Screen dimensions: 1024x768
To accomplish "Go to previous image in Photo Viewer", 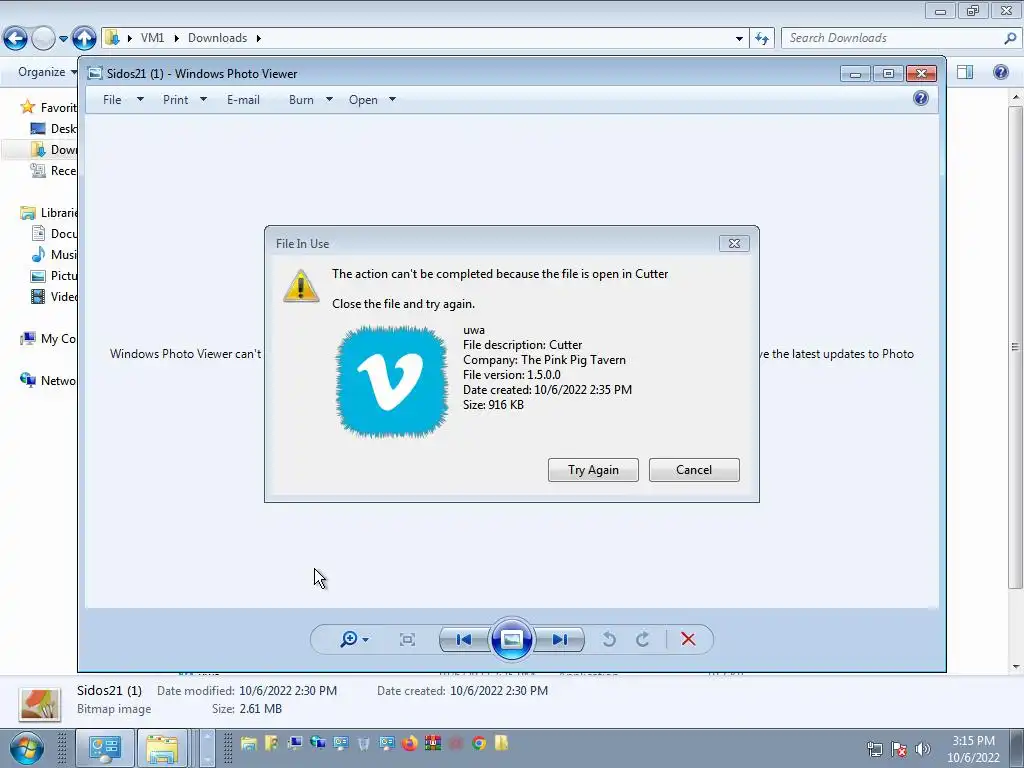I will coord(464,639).
